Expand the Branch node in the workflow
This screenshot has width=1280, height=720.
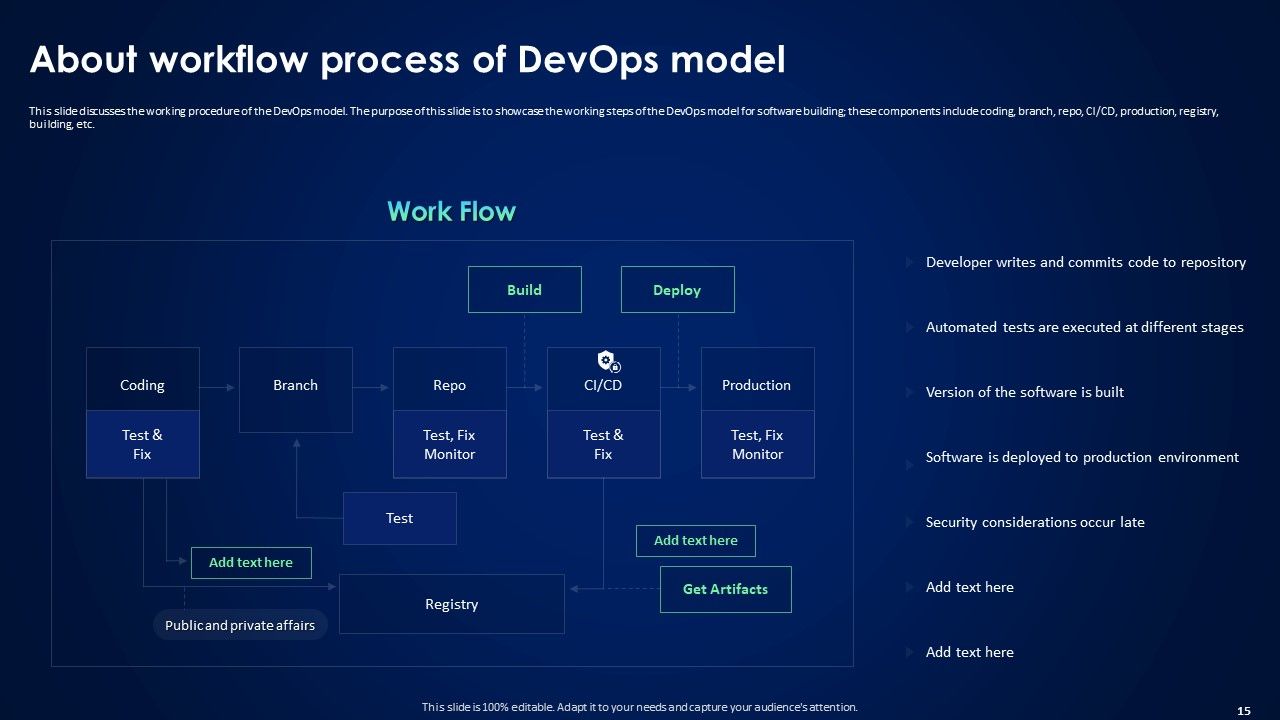296,385
